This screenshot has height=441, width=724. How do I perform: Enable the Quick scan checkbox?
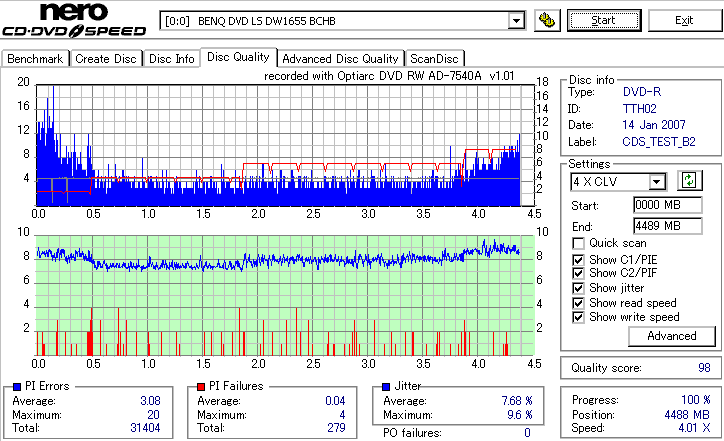coord(578,243)
